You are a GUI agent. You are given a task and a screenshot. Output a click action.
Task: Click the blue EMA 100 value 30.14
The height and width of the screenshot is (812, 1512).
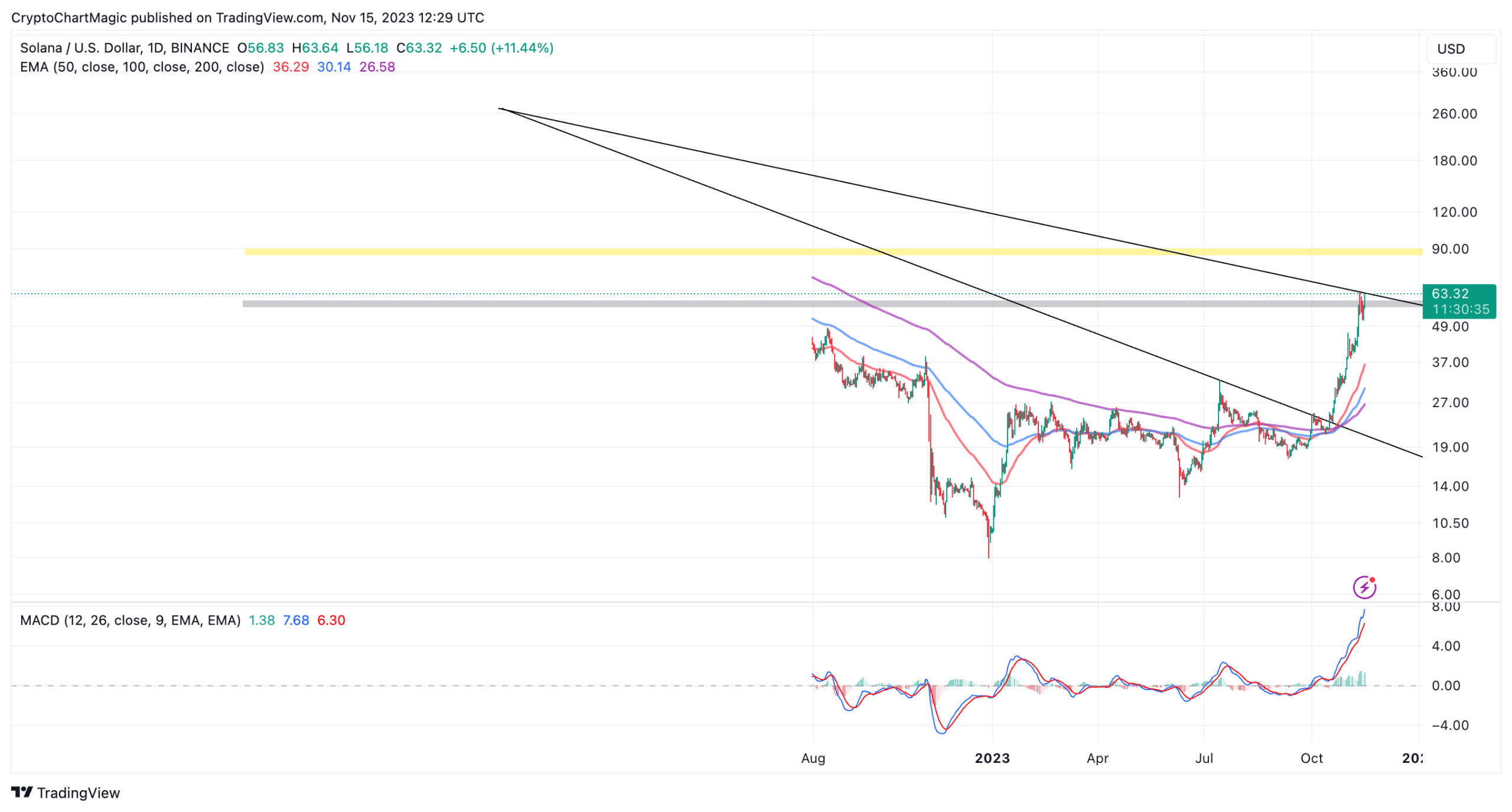coord(334,67)
